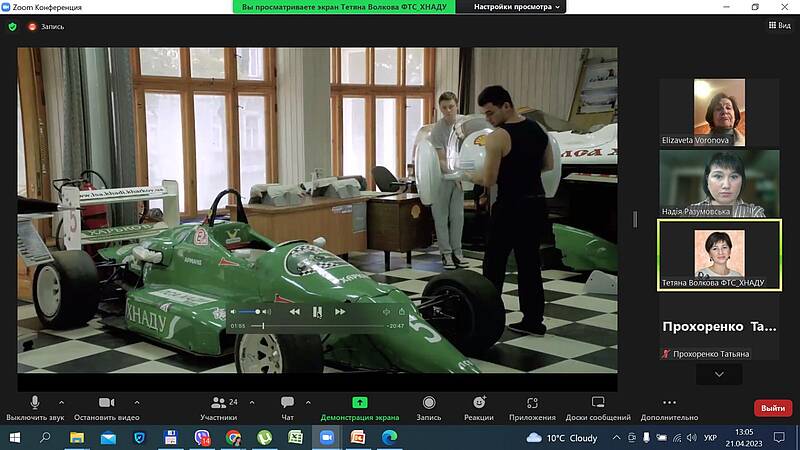The width and height of the screenshot is (800, 450).
Task: Rewind the shared video
Action: click(x=295, y=312)
